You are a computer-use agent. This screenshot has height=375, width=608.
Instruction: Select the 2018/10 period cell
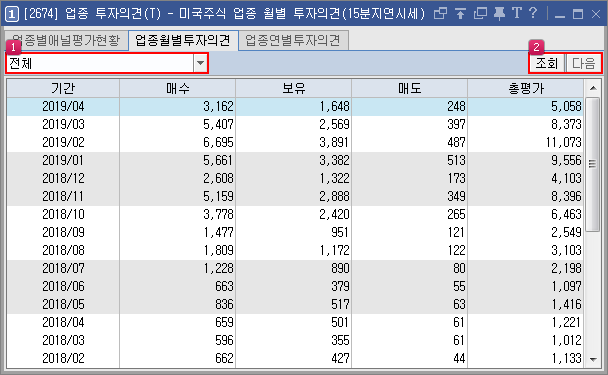point(63,214)
